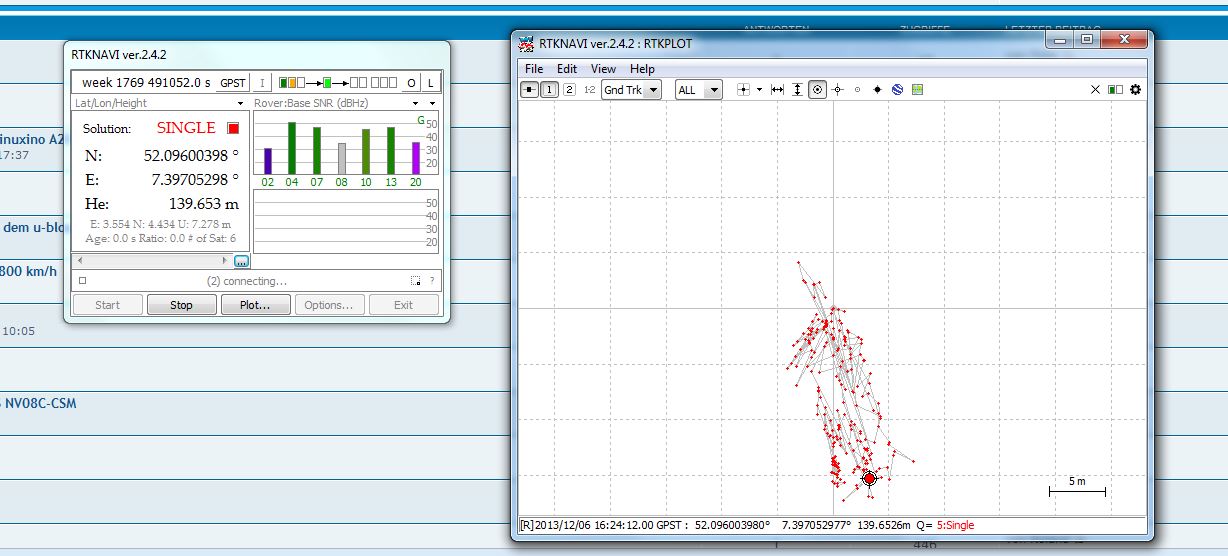Image resolution: width=1228 pixels, height=556 pixels.
Task: Click the fit vertical scale icon
Action: 797,90
